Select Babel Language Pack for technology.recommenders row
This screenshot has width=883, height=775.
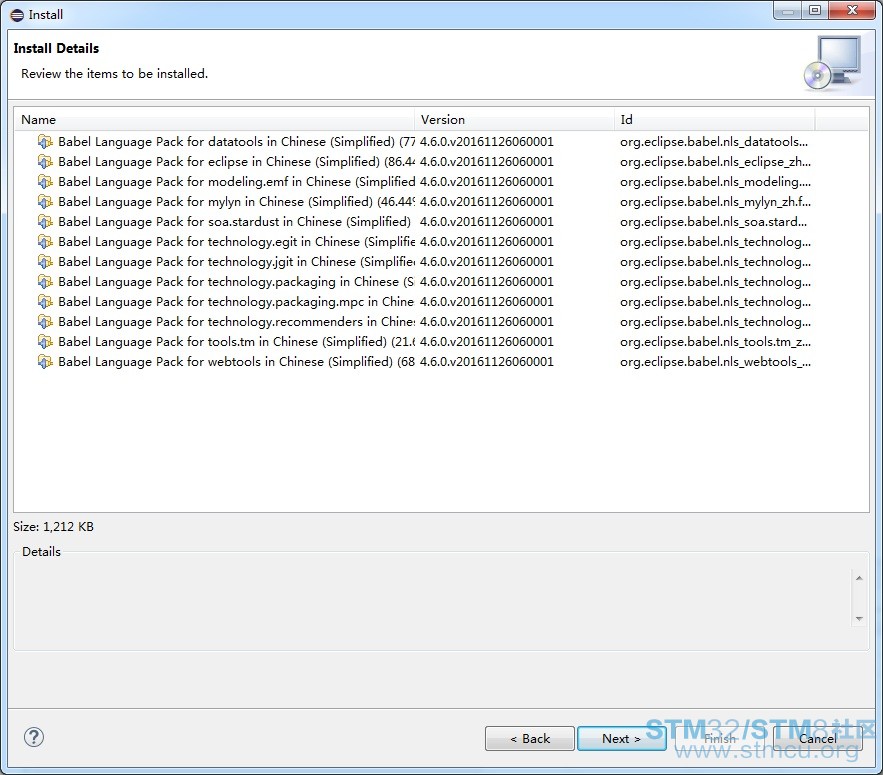pyautogui.click(x=235, y=322)
